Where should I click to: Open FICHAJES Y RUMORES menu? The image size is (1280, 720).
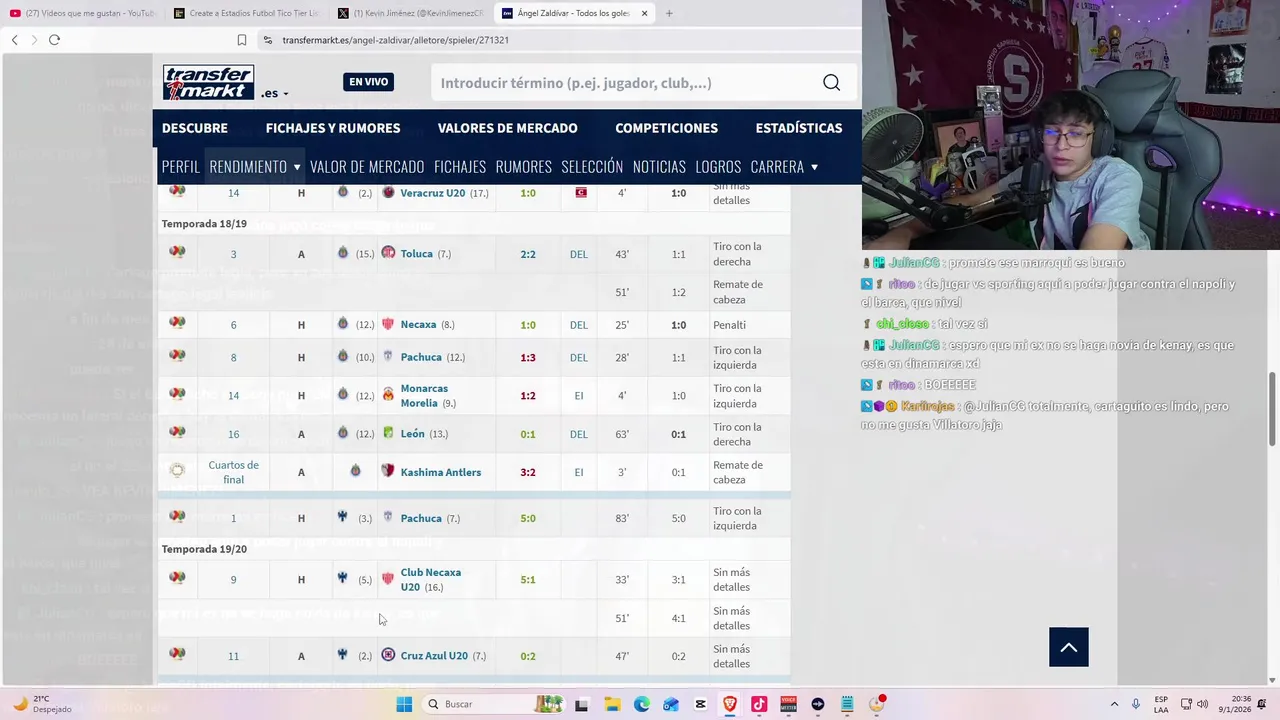click(333, 128)
